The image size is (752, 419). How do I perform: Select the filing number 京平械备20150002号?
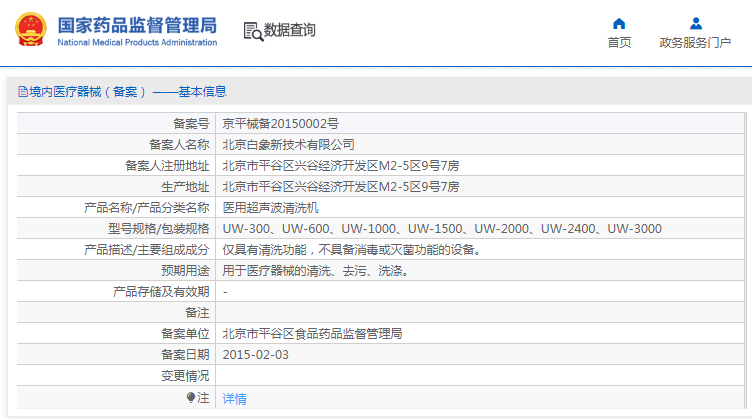click(281, 124)
